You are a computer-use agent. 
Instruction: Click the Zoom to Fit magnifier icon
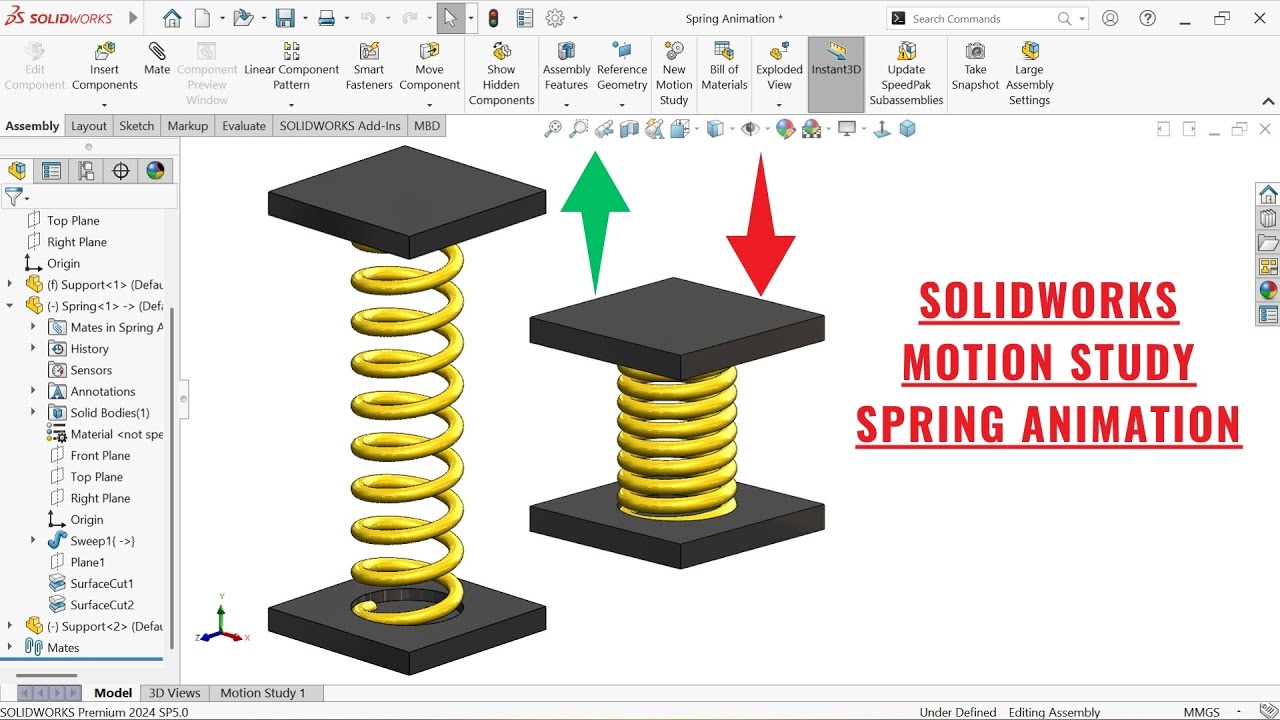tap(552, 128)
